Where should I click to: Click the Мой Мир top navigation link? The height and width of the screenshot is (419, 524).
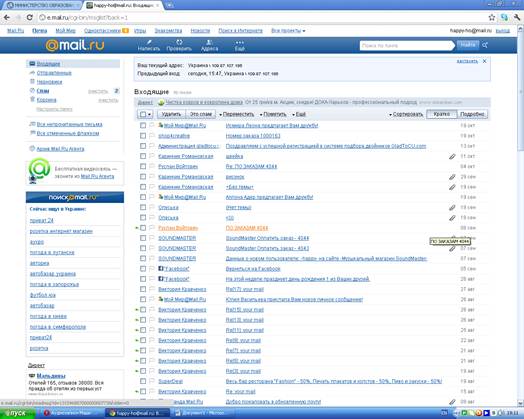pos(66,31)
